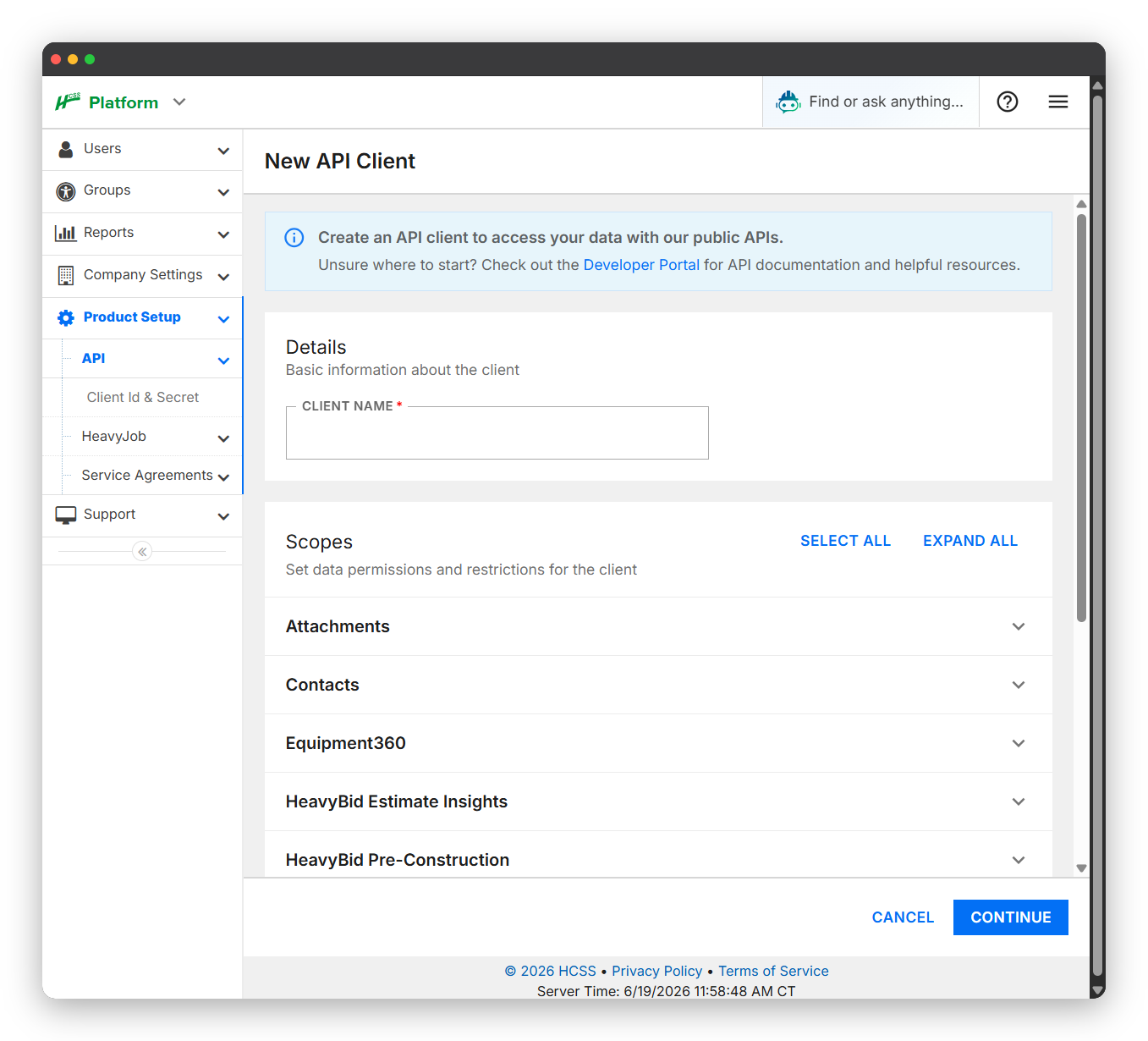Click EXPAND ALL scopes
This screenshot has width=1148, height=1041.
coord(970,541)
